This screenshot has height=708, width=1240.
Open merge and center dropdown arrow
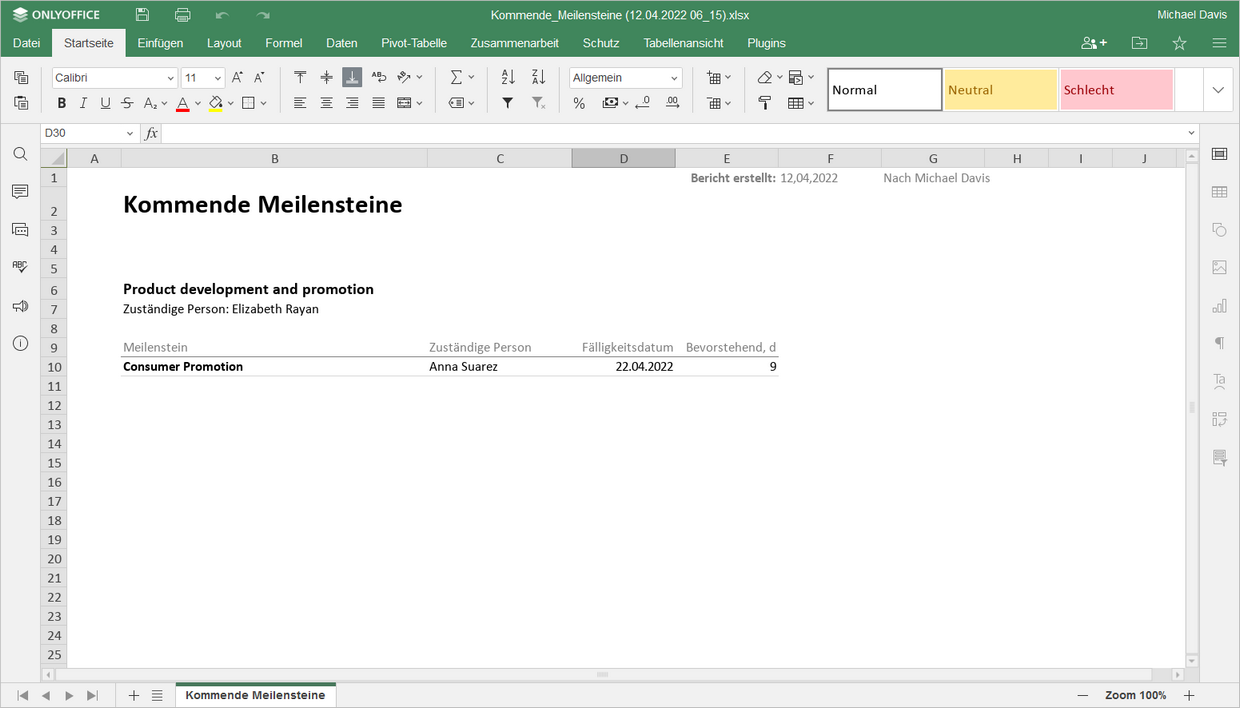(419, 103)
